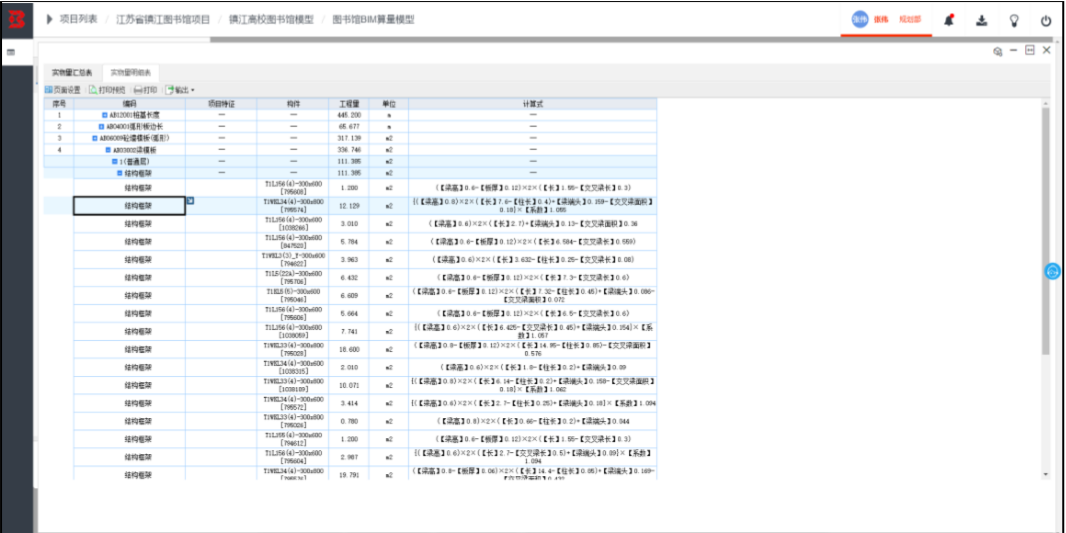Select the 5.664 quantity cell
The height and width of the screenshot is (533, 1066).
coord(349,313)
